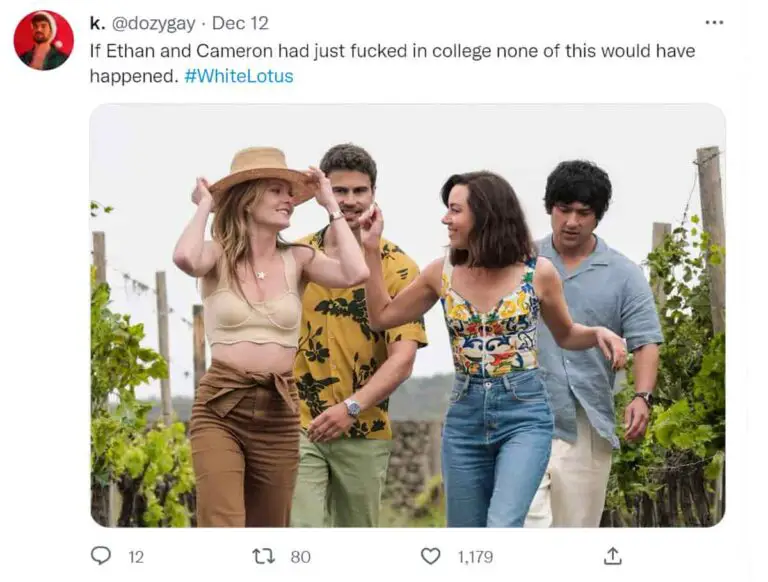Open the tweet's more options ellipsis menu
Image resolution: width=768 pixels, height=582 pixels.
pyautogui.click(x=713, y=23)
